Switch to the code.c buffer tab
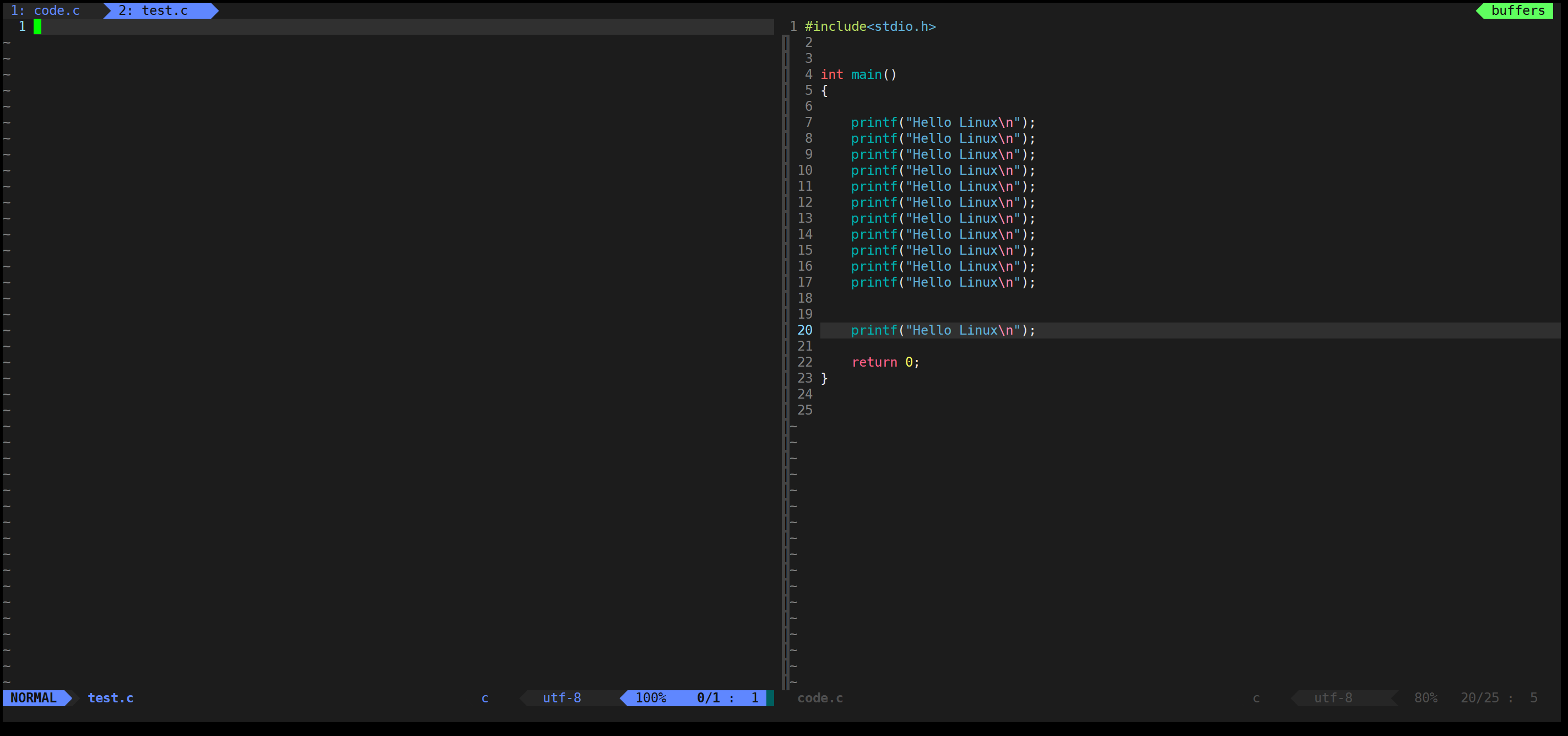Screen dimensions: 1568x736 46,10
